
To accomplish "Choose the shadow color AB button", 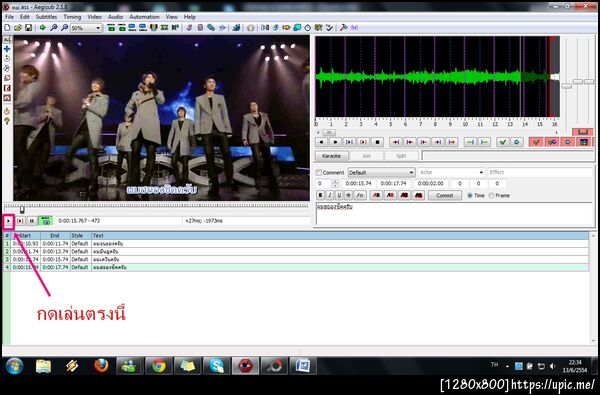I will tap(419, 195).
